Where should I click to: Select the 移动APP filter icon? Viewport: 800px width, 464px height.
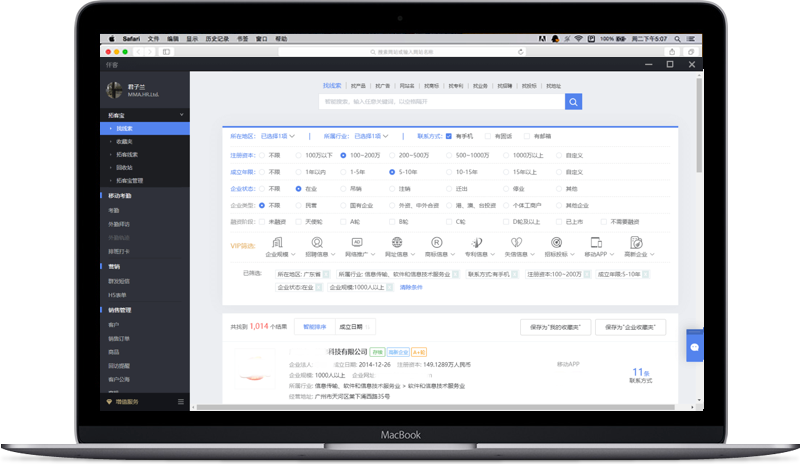click(597, 242)
